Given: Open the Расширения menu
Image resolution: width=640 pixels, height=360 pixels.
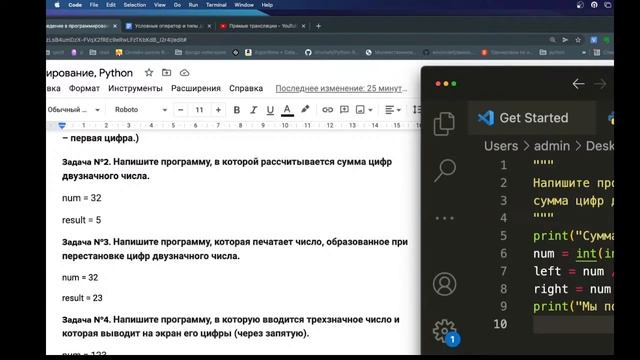Looking at the screenshot, I should (196, 89).
